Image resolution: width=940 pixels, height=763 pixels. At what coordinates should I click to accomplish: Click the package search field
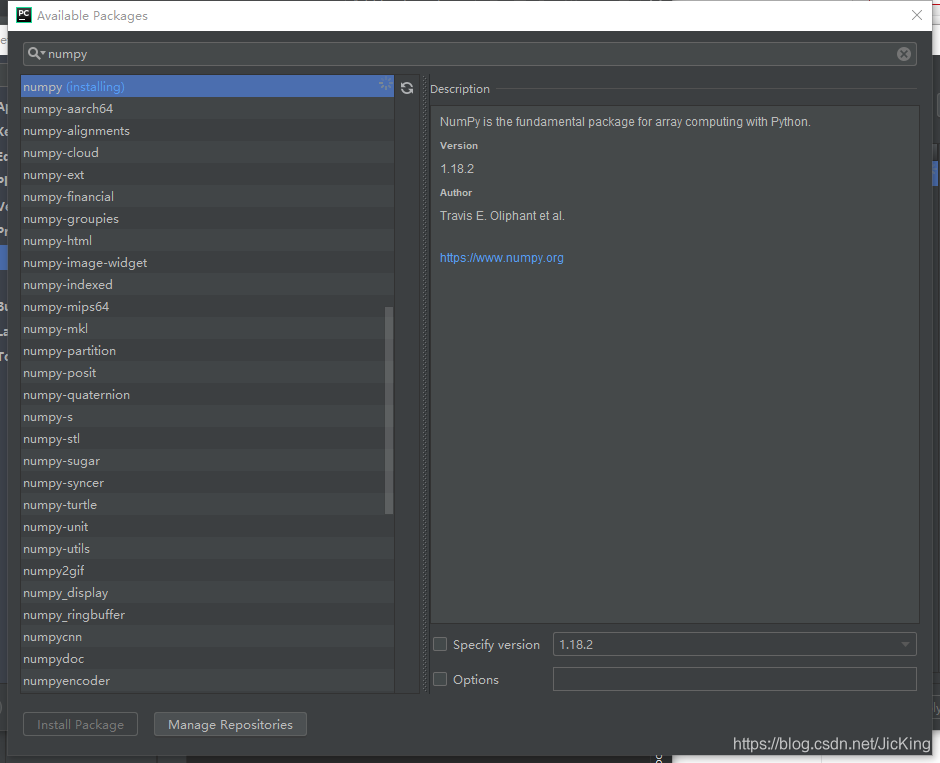pos(470,54)
